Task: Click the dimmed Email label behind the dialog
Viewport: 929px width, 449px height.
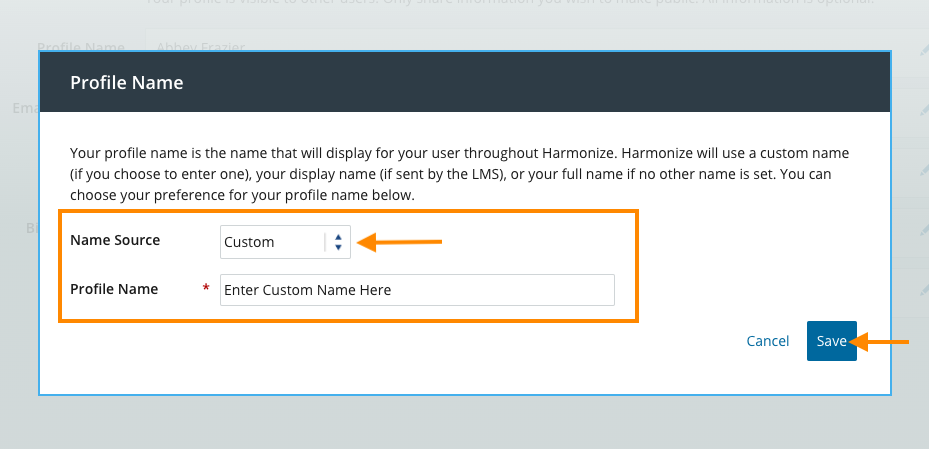Action: click(x=25, y=108)
